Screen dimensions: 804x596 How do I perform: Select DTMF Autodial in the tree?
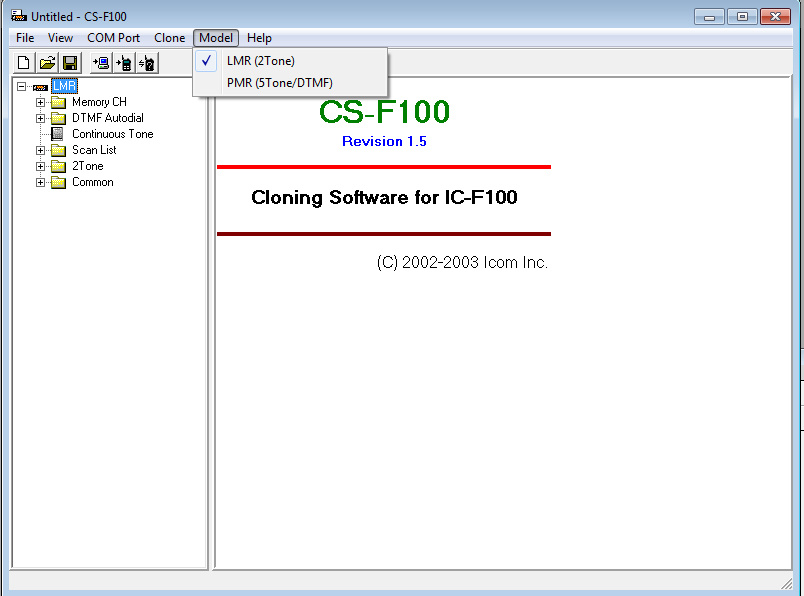pos(108,118)
